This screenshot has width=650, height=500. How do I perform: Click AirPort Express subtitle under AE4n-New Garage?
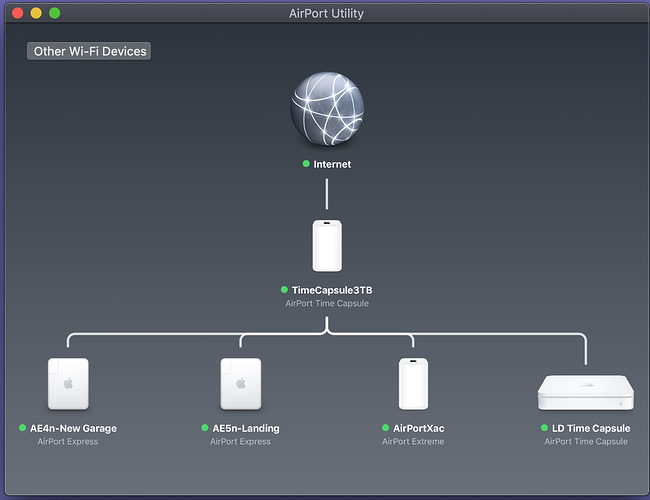68,442
